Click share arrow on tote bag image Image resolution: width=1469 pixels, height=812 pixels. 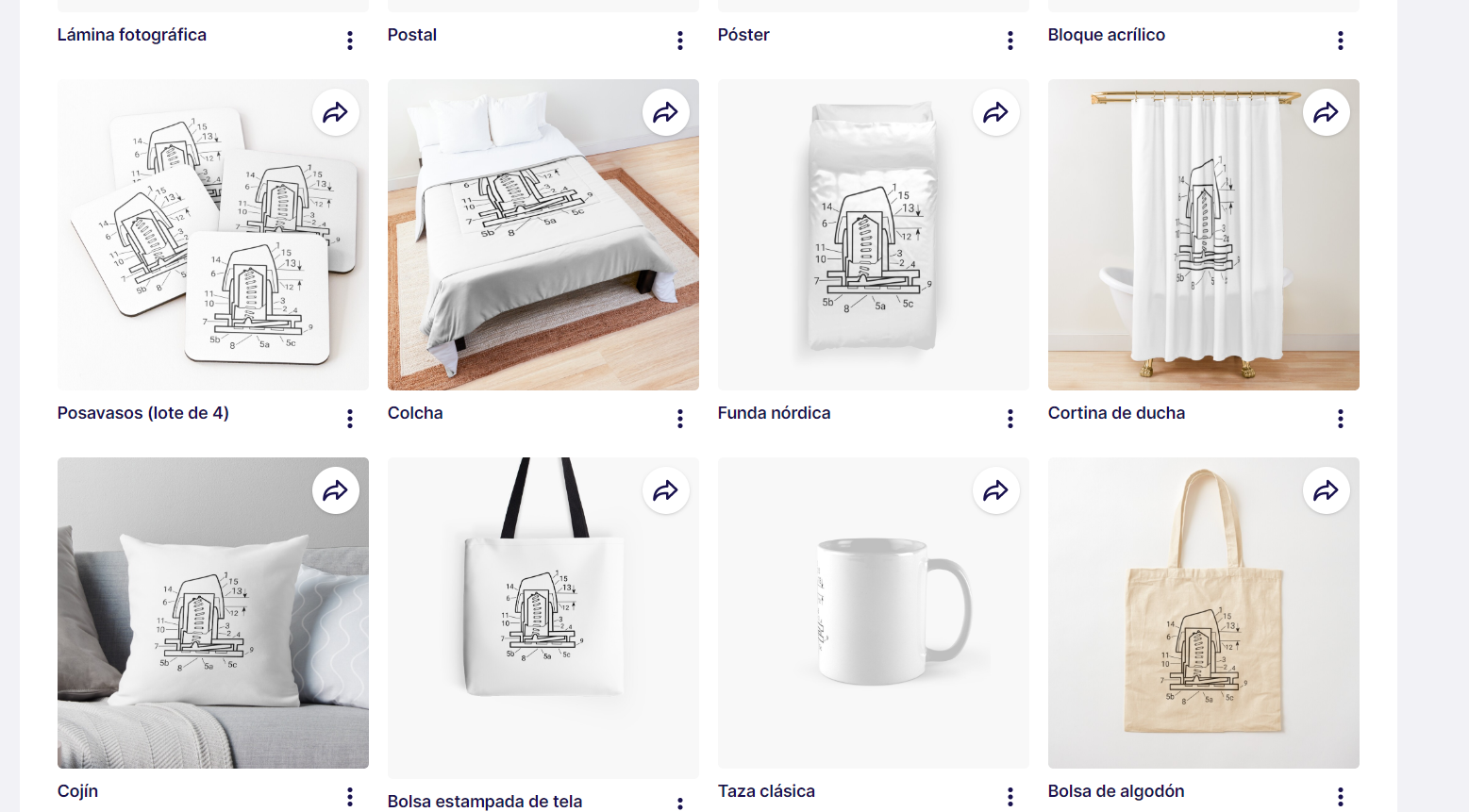[x=666, y=491]
